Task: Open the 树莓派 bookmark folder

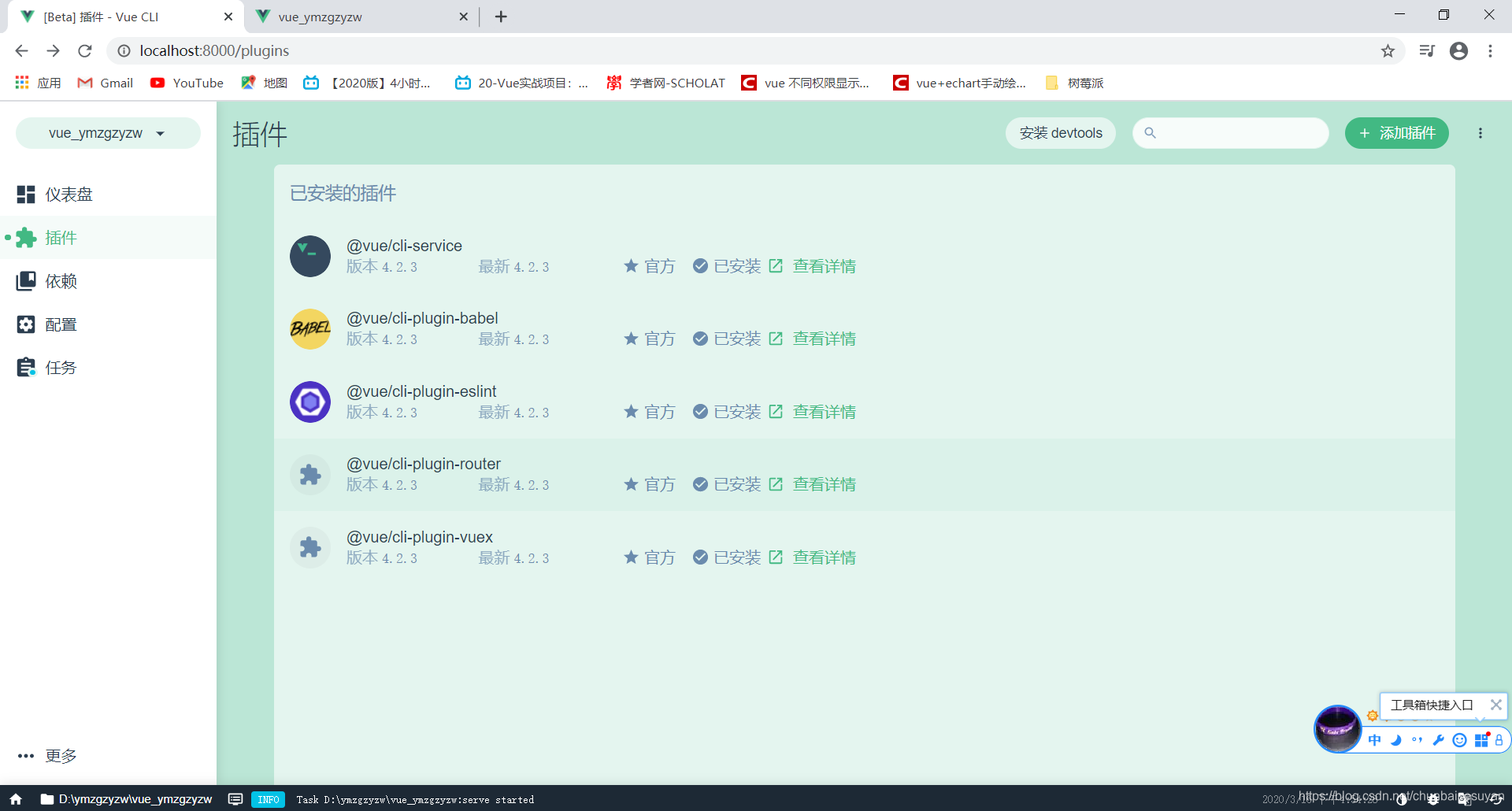Action: 1074,83
